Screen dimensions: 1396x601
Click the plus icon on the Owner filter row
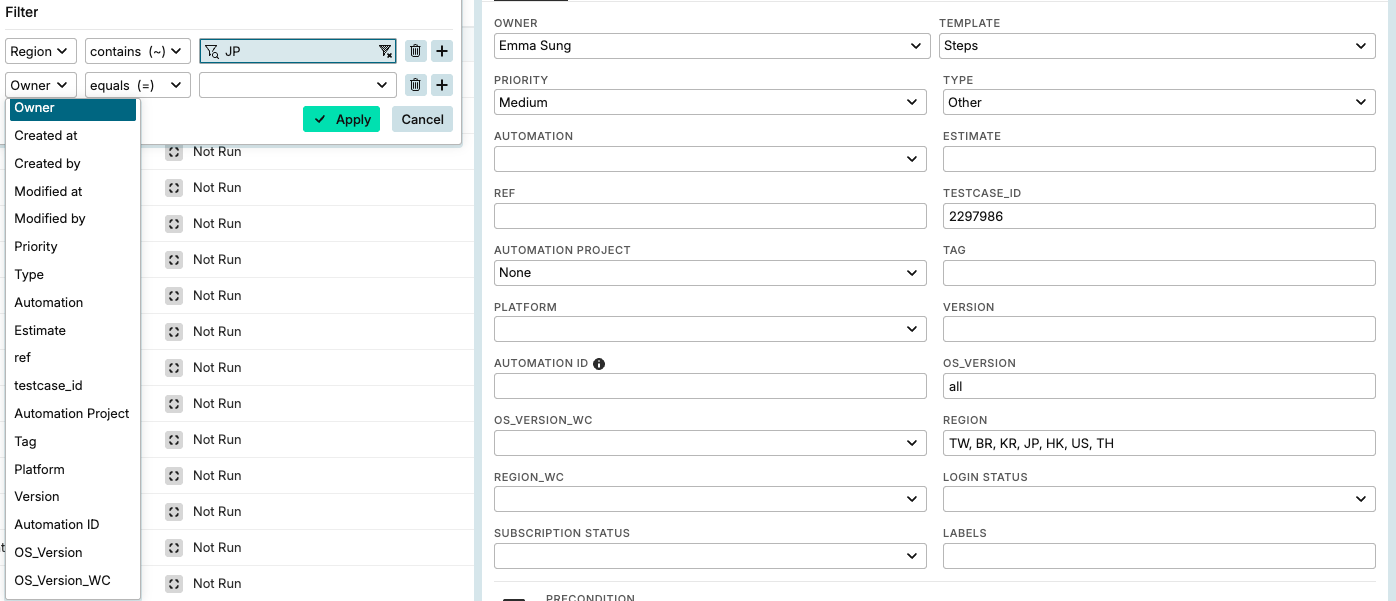442,85
